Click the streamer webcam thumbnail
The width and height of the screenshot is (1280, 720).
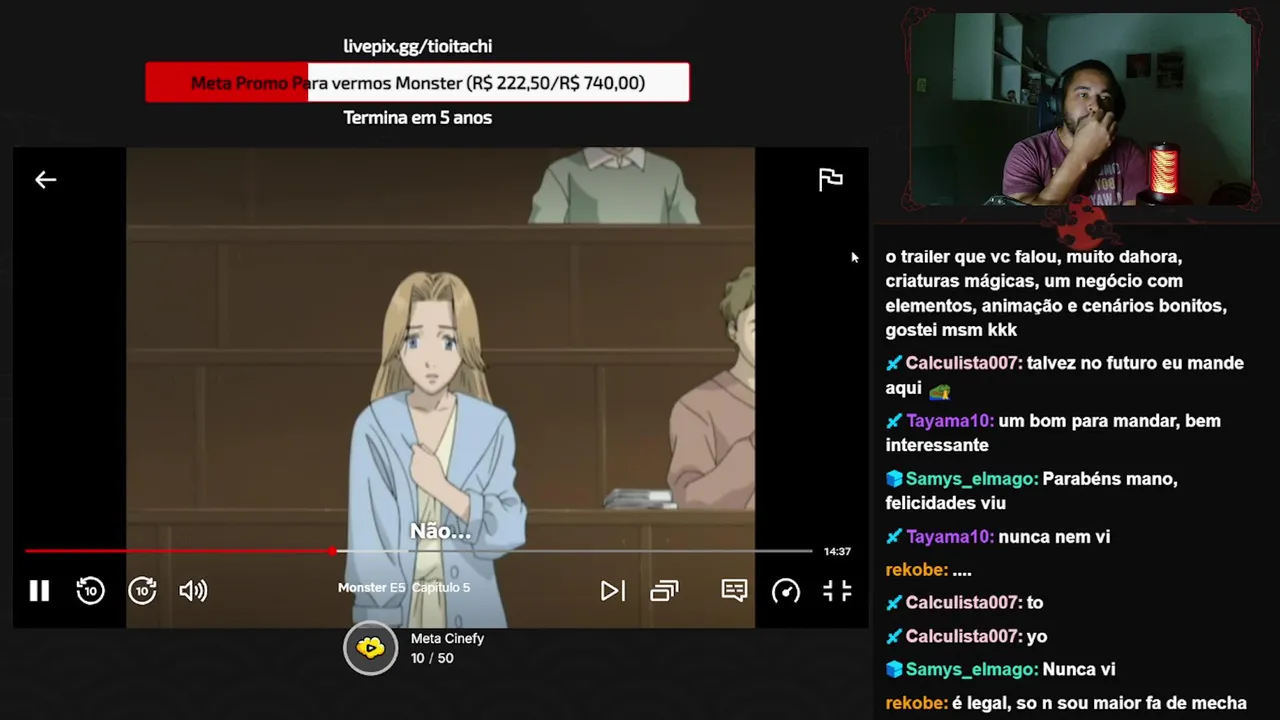(x=1081, y=109)
